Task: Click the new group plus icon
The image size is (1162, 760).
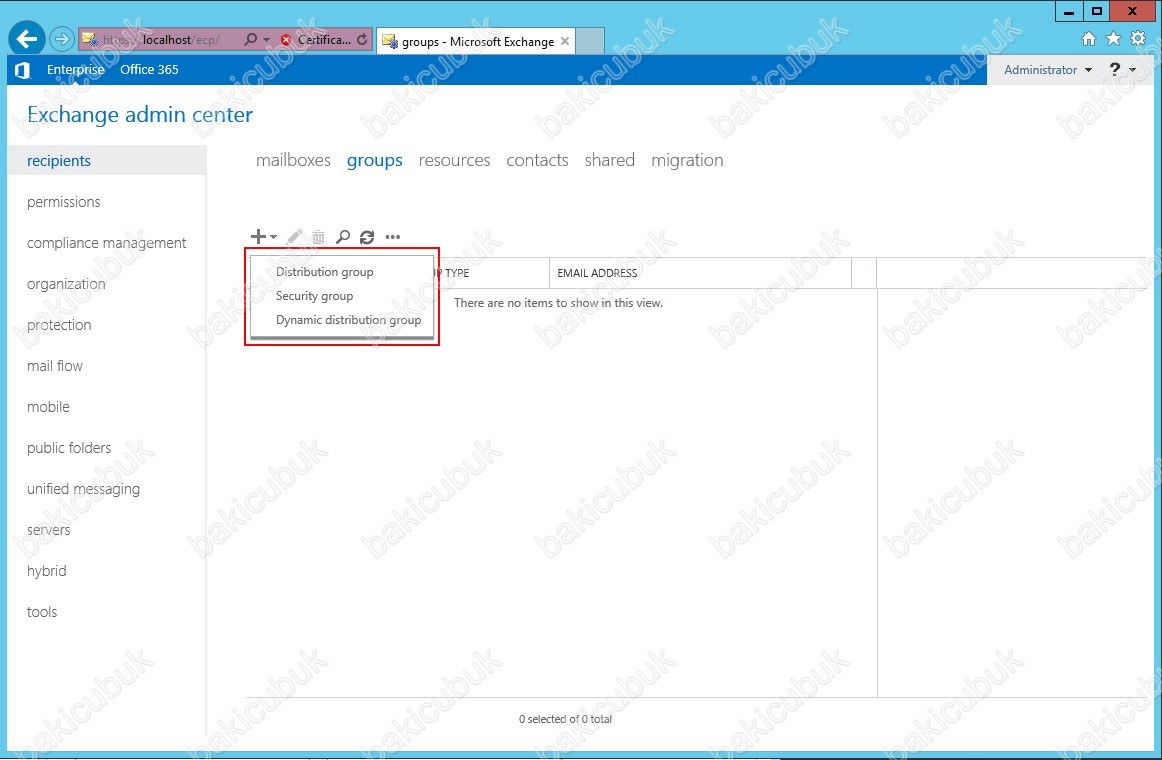Action: [x=258, y=237]
